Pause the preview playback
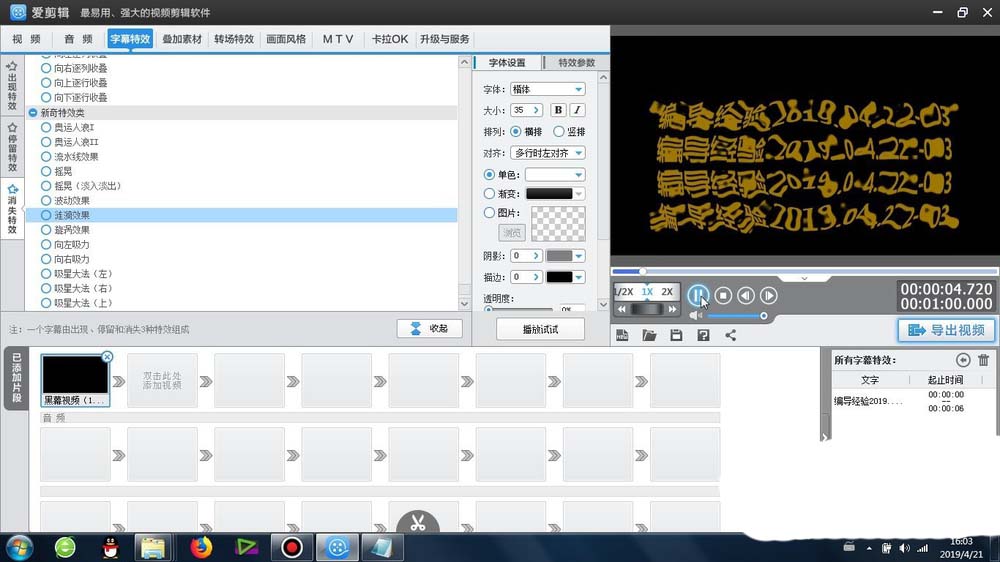The height and width of the screenshot is (562, 1000). click(698, 295)
